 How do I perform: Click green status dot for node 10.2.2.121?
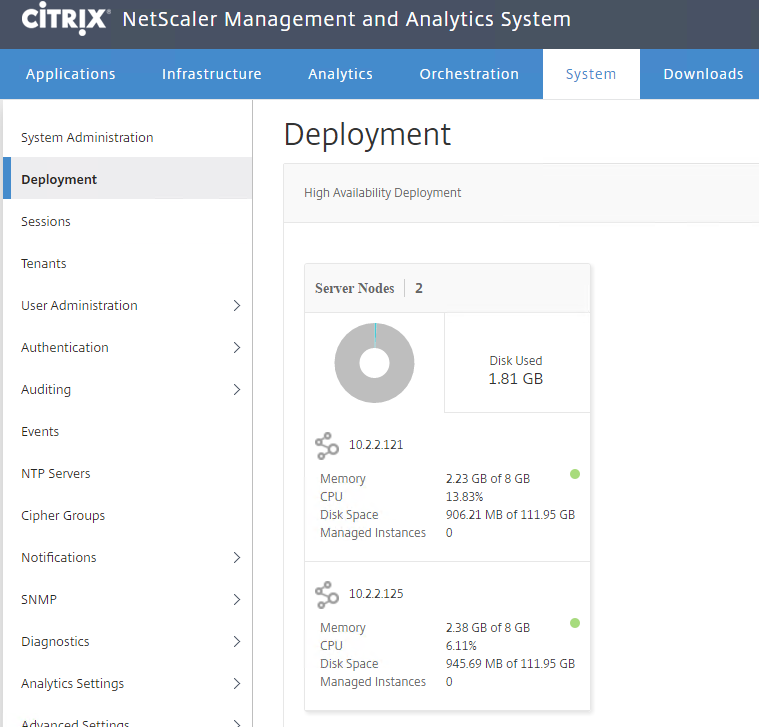click(575, 474)
